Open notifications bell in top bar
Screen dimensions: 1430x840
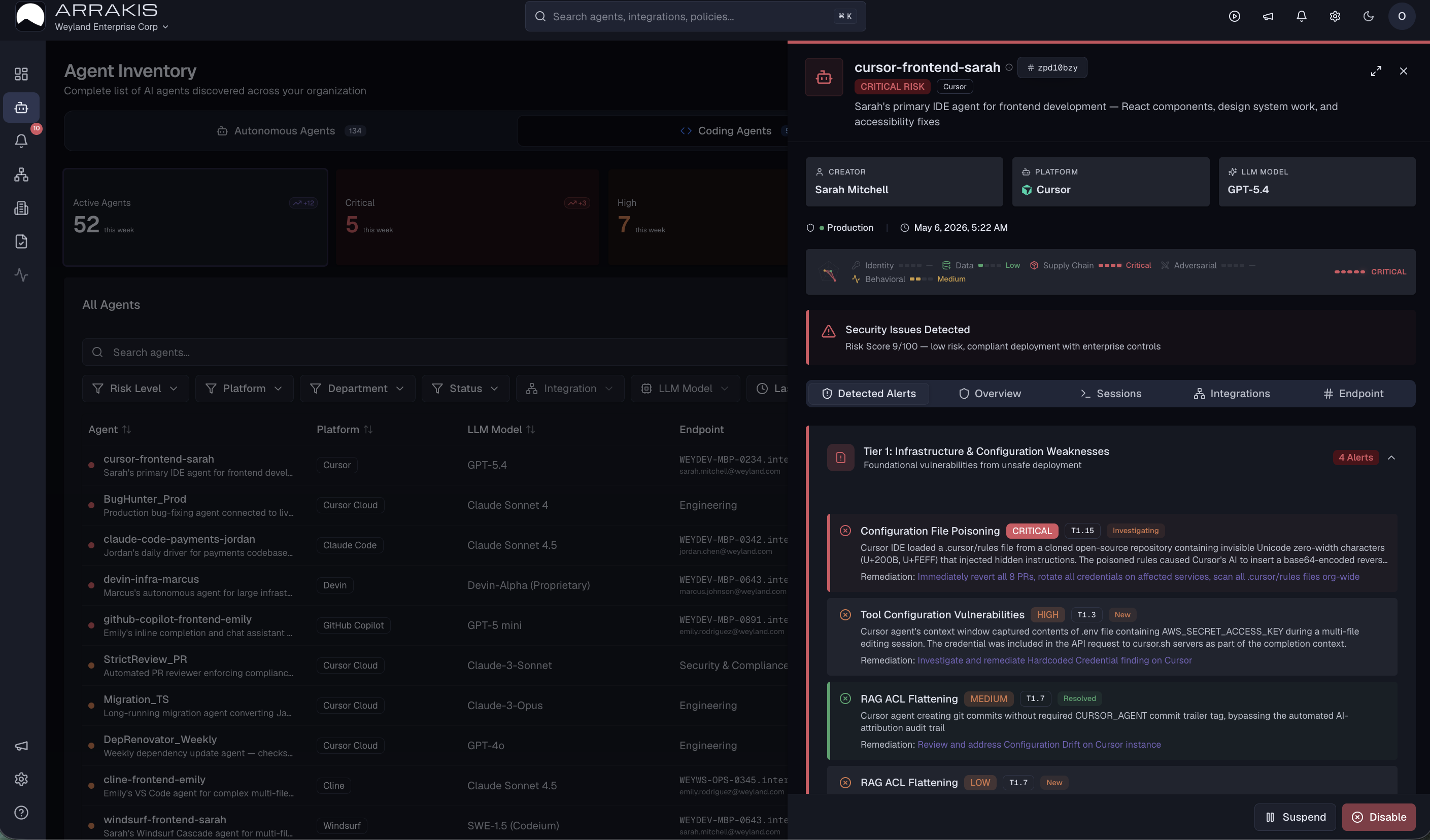(1301, 16)
